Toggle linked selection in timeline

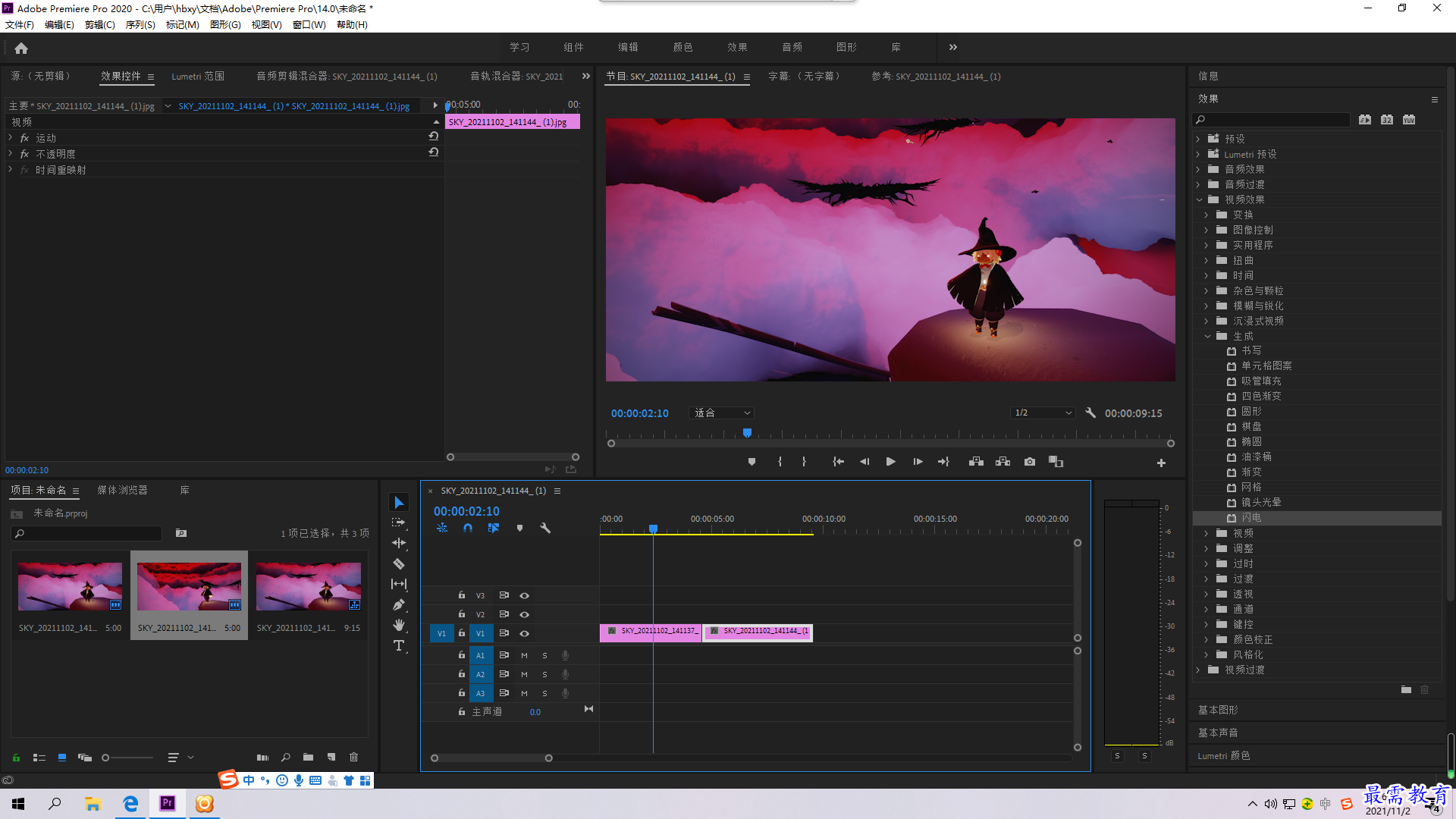click(494, 528)
